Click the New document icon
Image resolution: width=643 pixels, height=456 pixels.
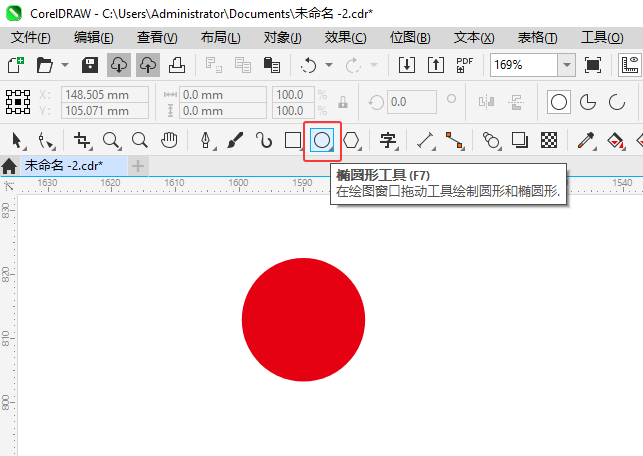pos(16,65)
